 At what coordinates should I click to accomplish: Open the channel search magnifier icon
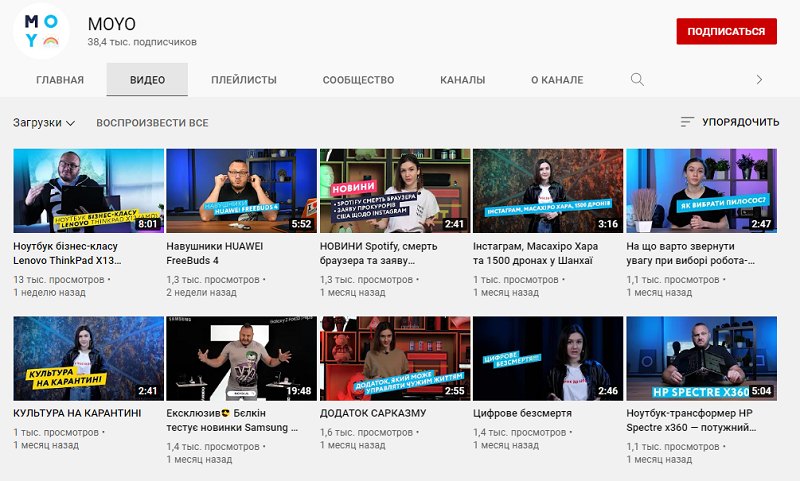637,80
